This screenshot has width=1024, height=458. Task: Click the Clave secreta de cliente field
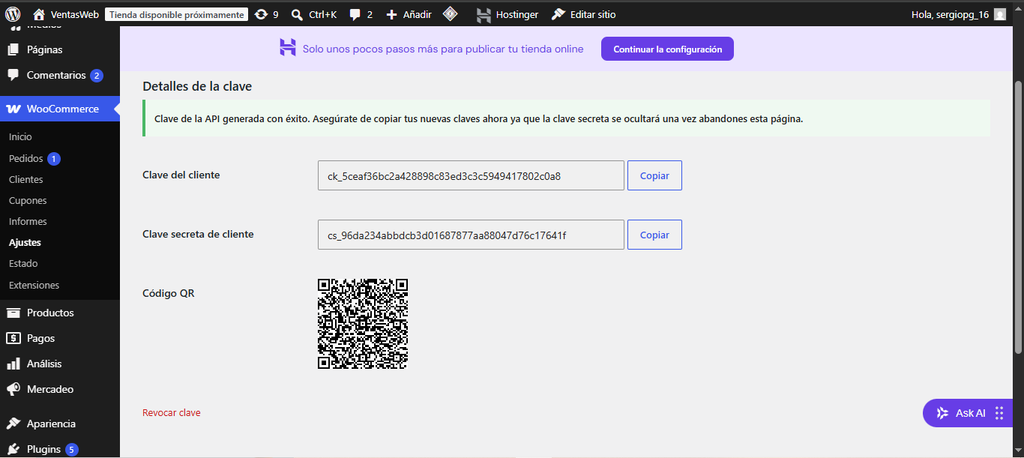click(x=471, y=235)
